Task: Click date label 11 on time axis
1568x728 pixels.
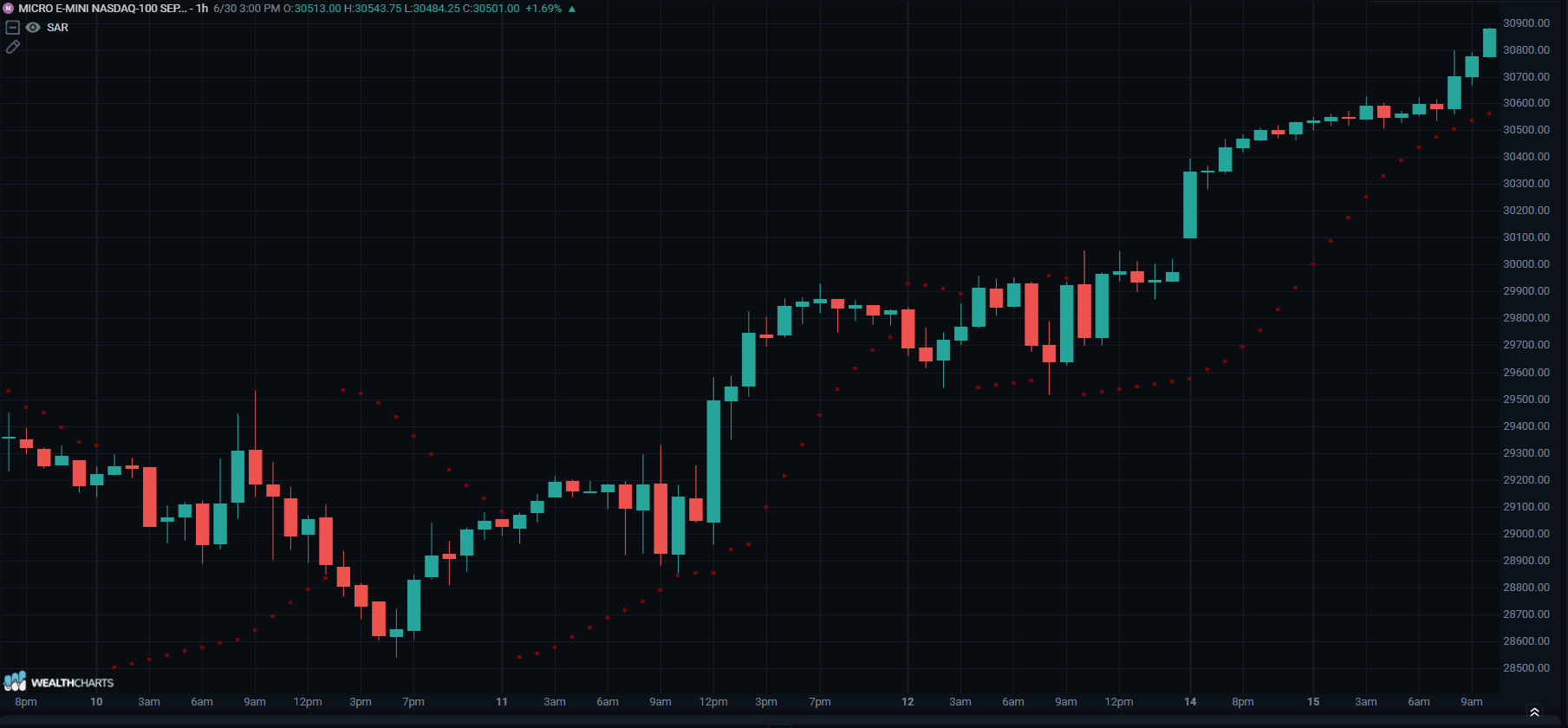Action: (502, 702)
